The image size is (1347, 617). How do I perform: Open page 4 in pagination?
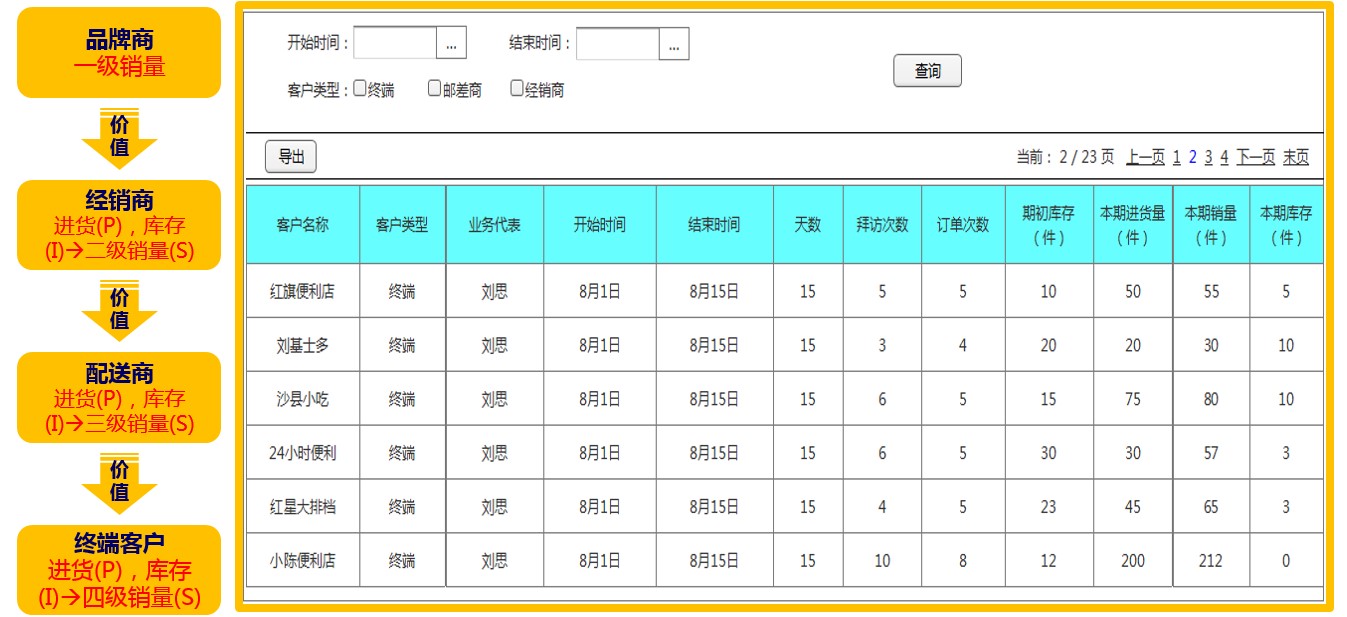(x=1224, y=157)
